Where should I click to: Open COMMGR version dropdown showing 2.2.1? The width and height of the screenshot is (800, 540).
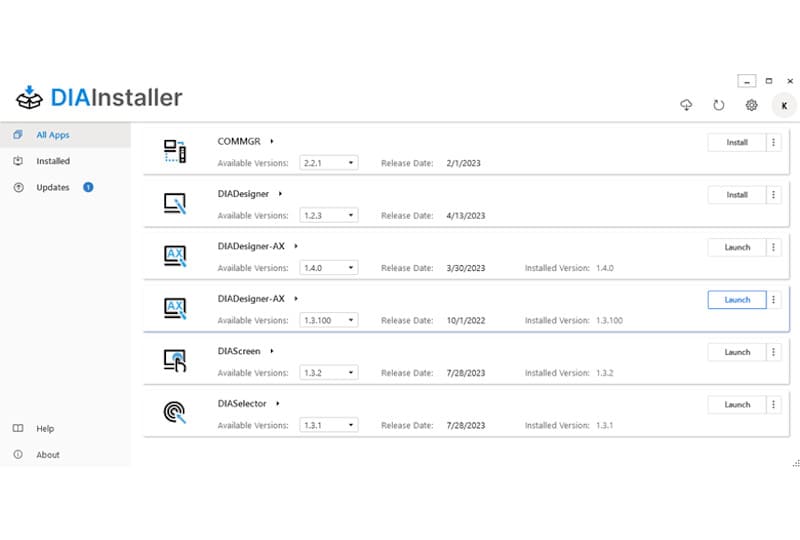pyautogui.click(x=328, y=162)
